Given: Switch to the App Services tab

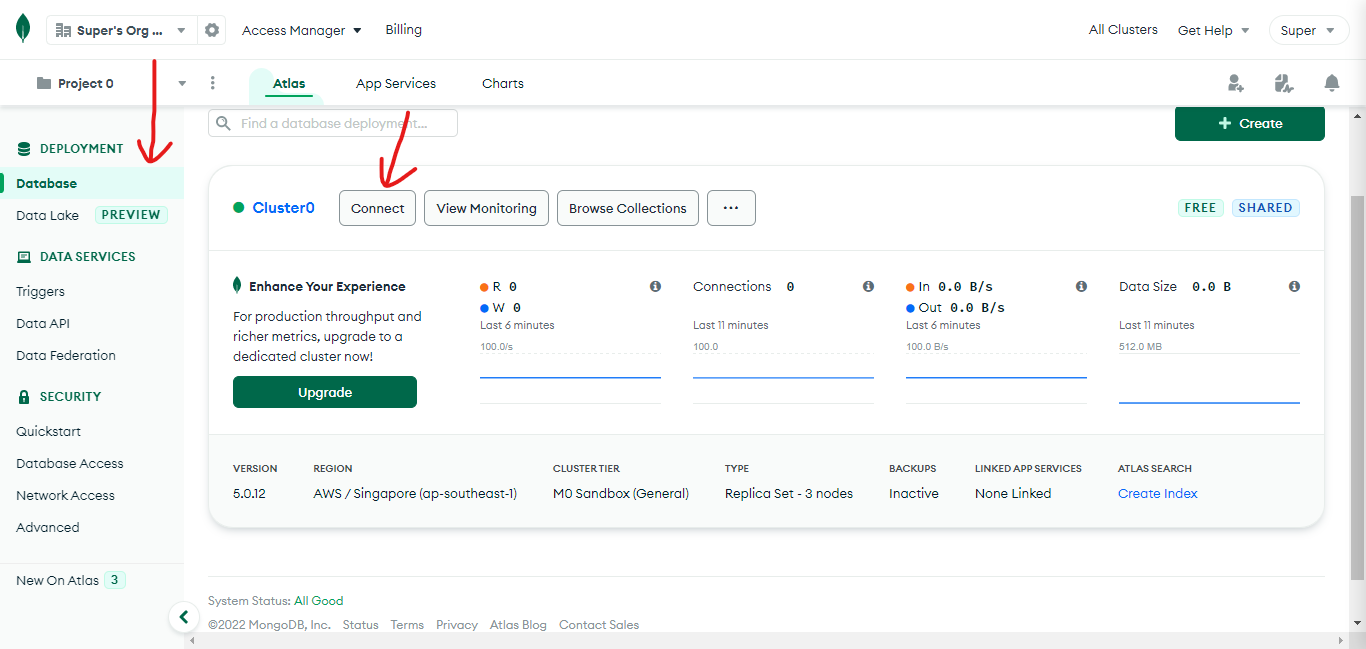Looking at the screenshot, I should click(396, 83).
